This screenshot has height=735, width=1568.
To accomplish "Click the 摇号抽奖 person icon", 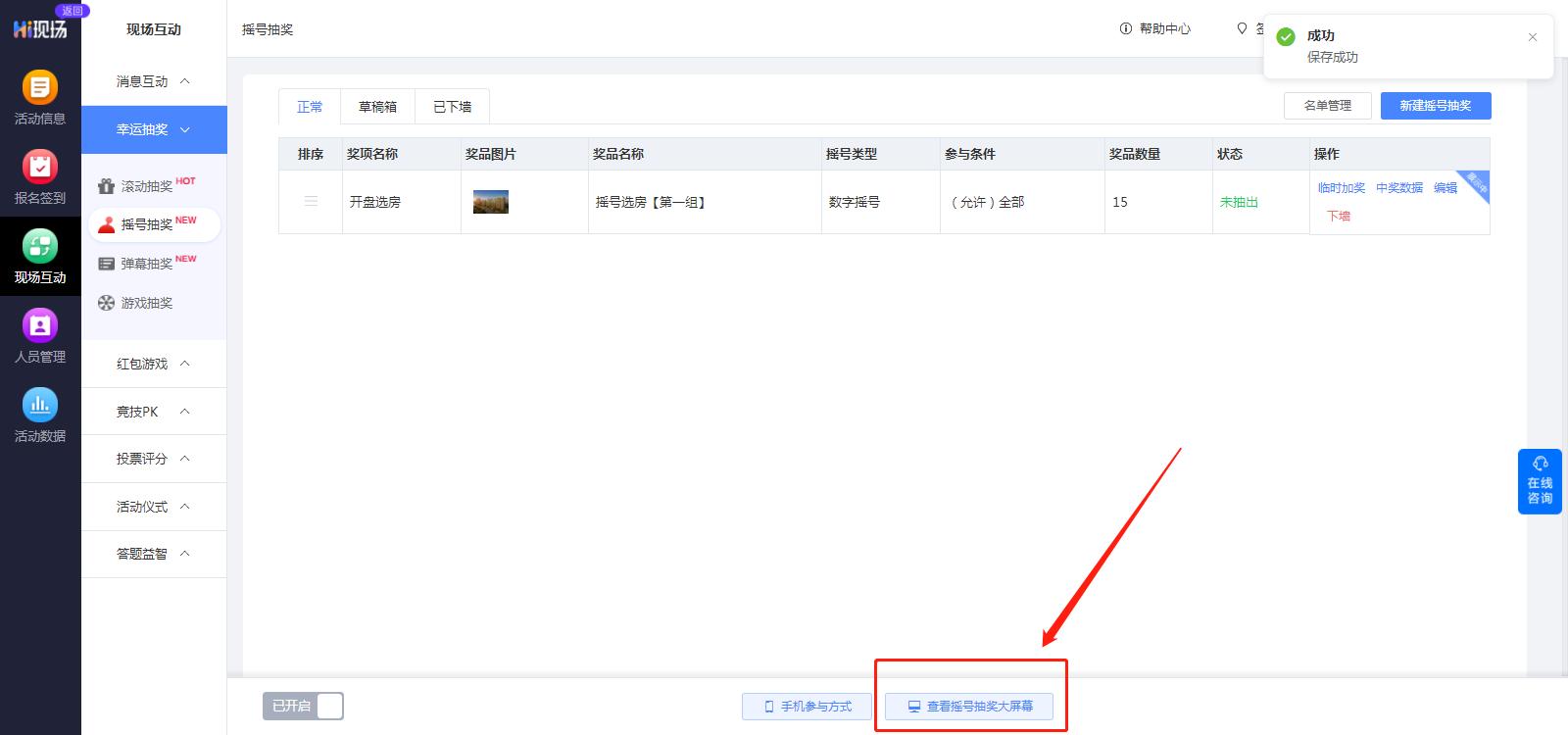I will pos(106,225).
